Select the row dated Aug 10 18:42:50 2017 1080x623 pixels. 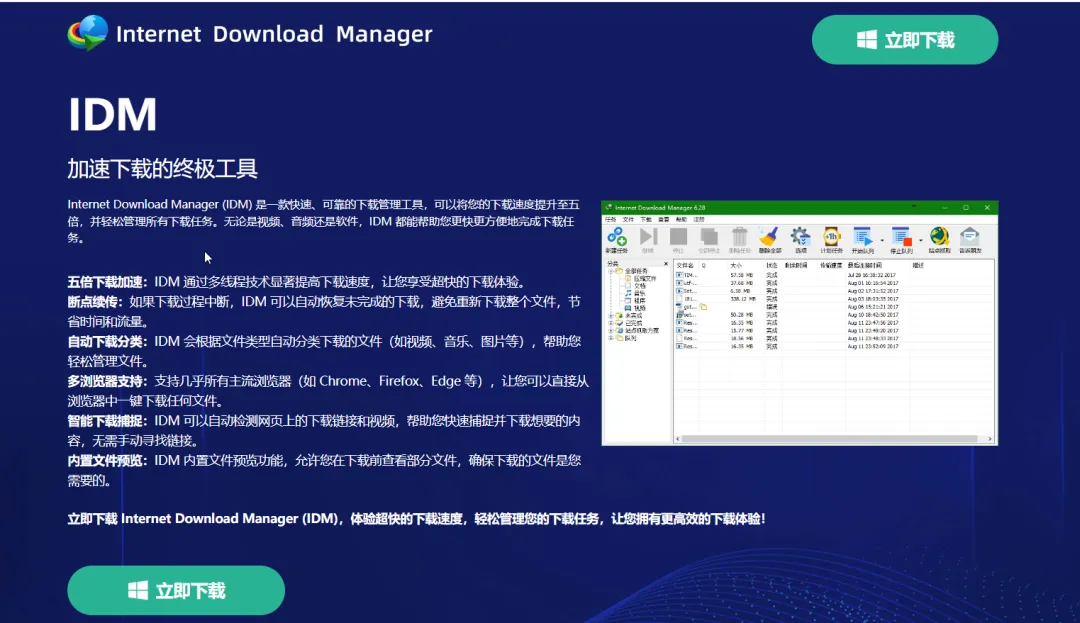point(834,315)
